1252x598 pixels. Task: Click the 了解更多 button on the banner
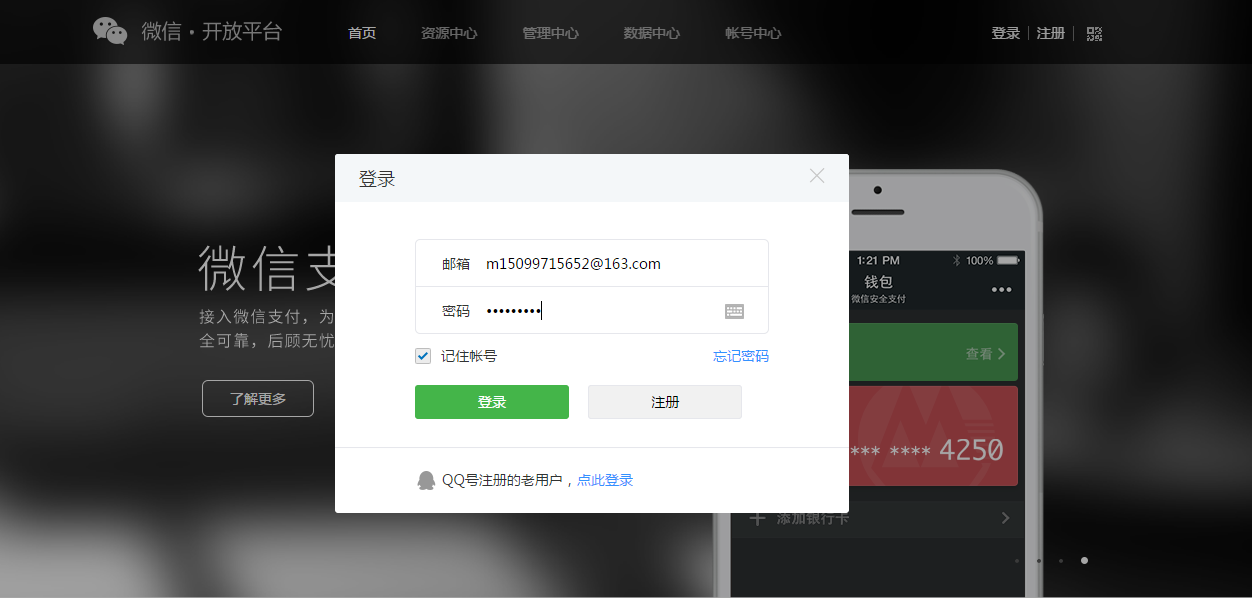(x=258, y=398)
